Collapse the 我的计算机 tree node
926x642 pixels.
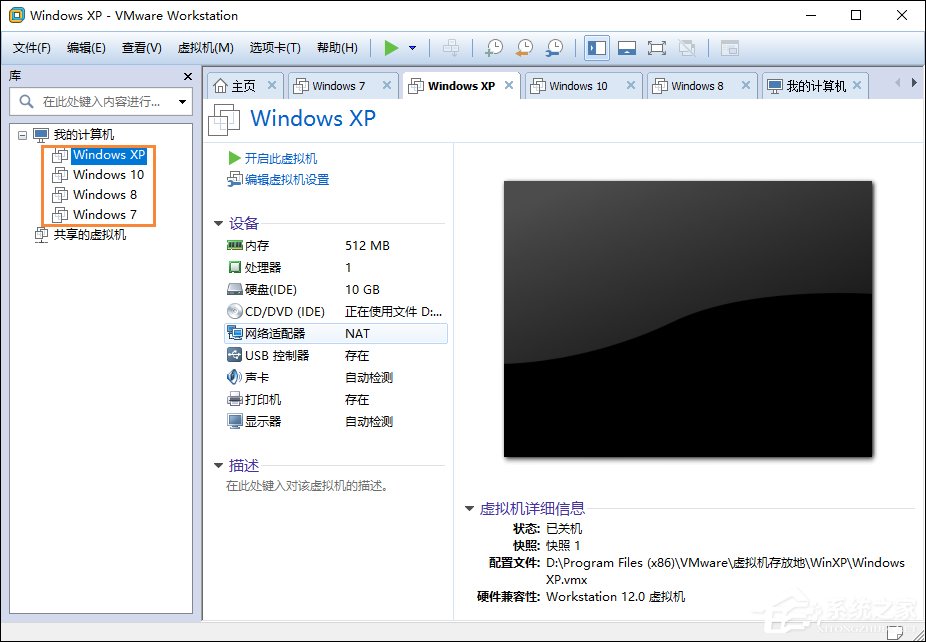(x=22, y=134)
